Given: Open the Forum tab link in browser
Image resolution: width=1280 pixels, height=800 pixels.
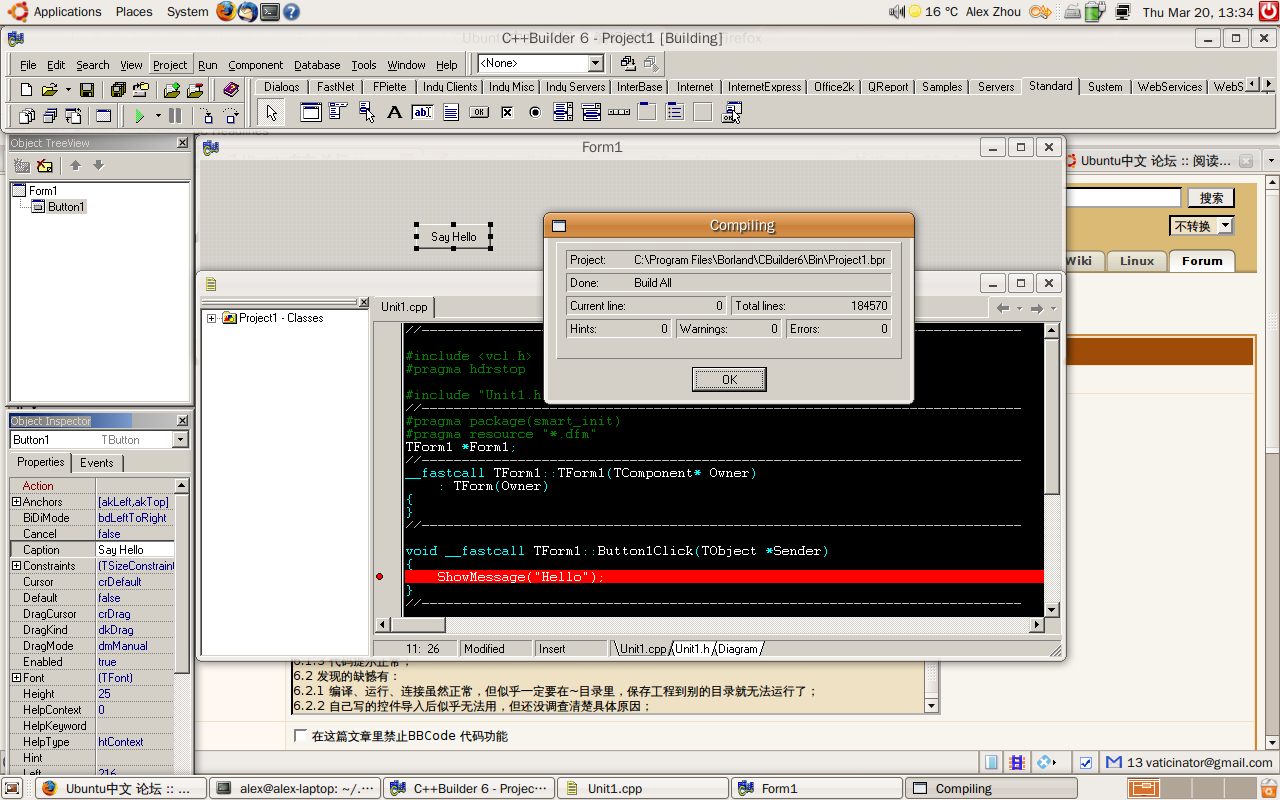Looking at the screenshot, I should [x=1202, y=261].
